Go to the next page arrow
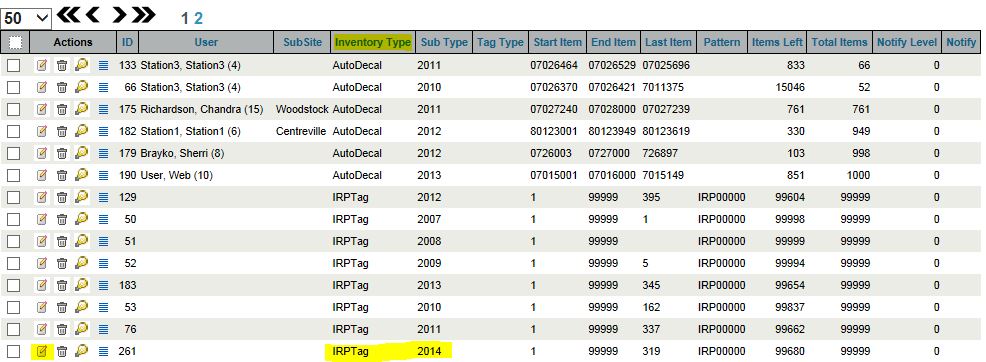This screenshot has width=986, height=362. (119, 16)
